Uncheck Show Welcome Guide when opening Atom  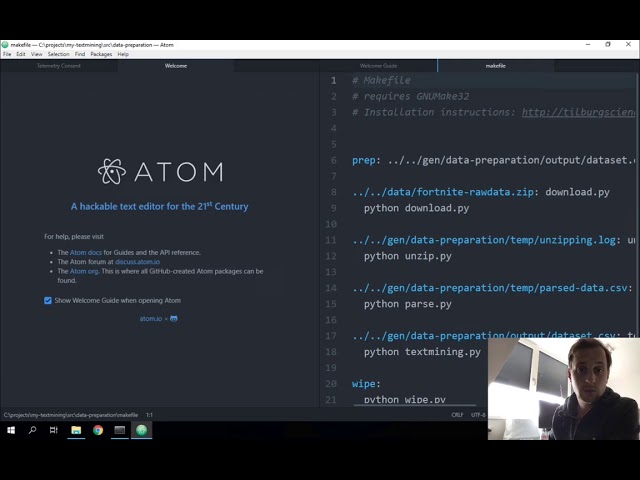(48, 301)
